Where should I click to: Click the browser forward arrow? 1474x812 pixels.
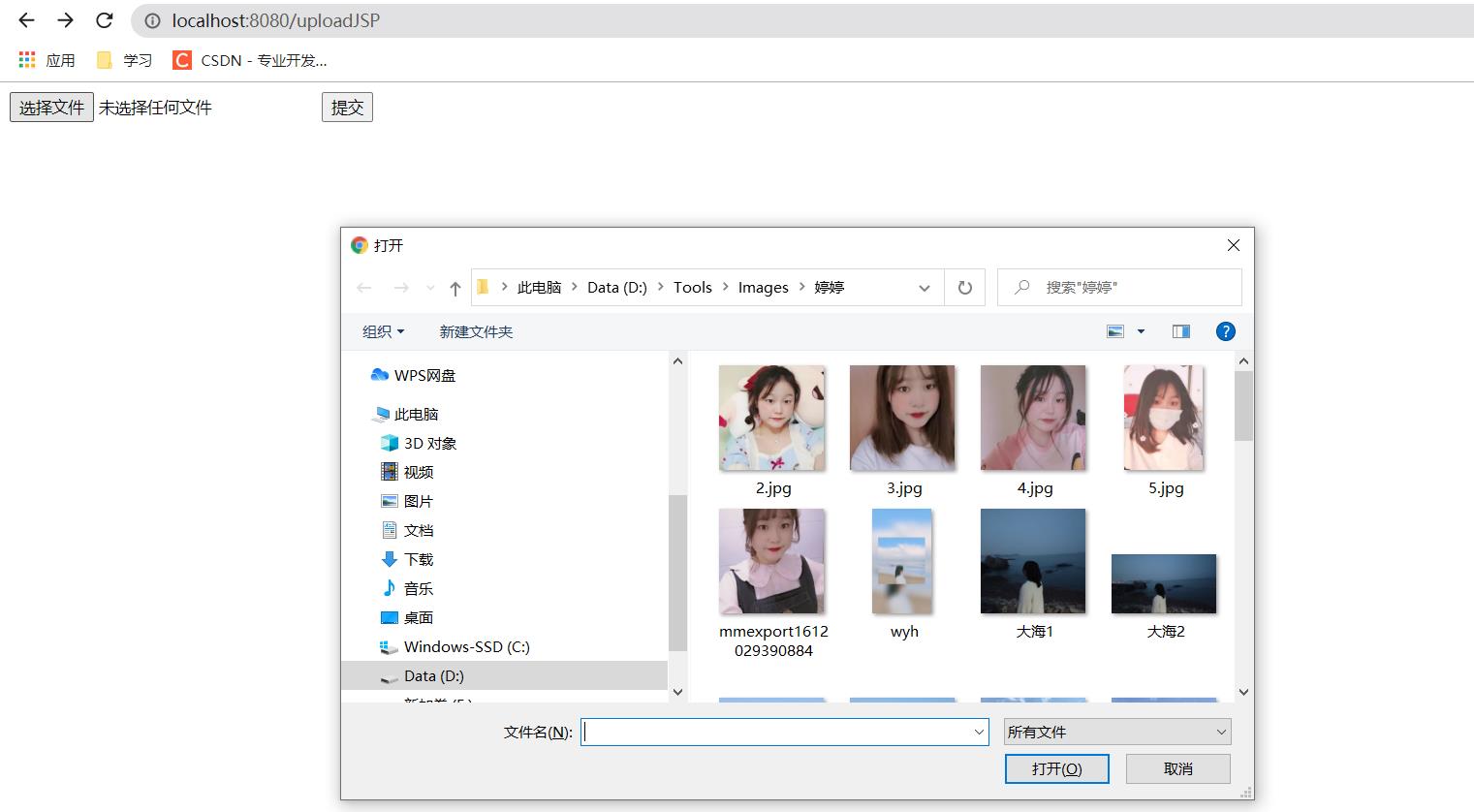[65, 20]
